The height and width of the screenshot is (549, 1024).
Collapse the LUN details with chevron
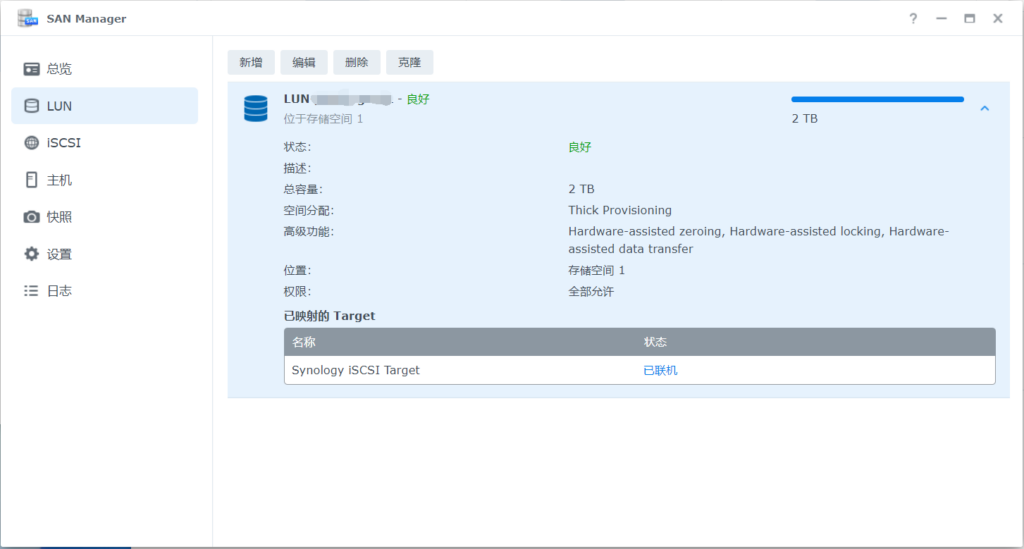(x=985, y=108)
